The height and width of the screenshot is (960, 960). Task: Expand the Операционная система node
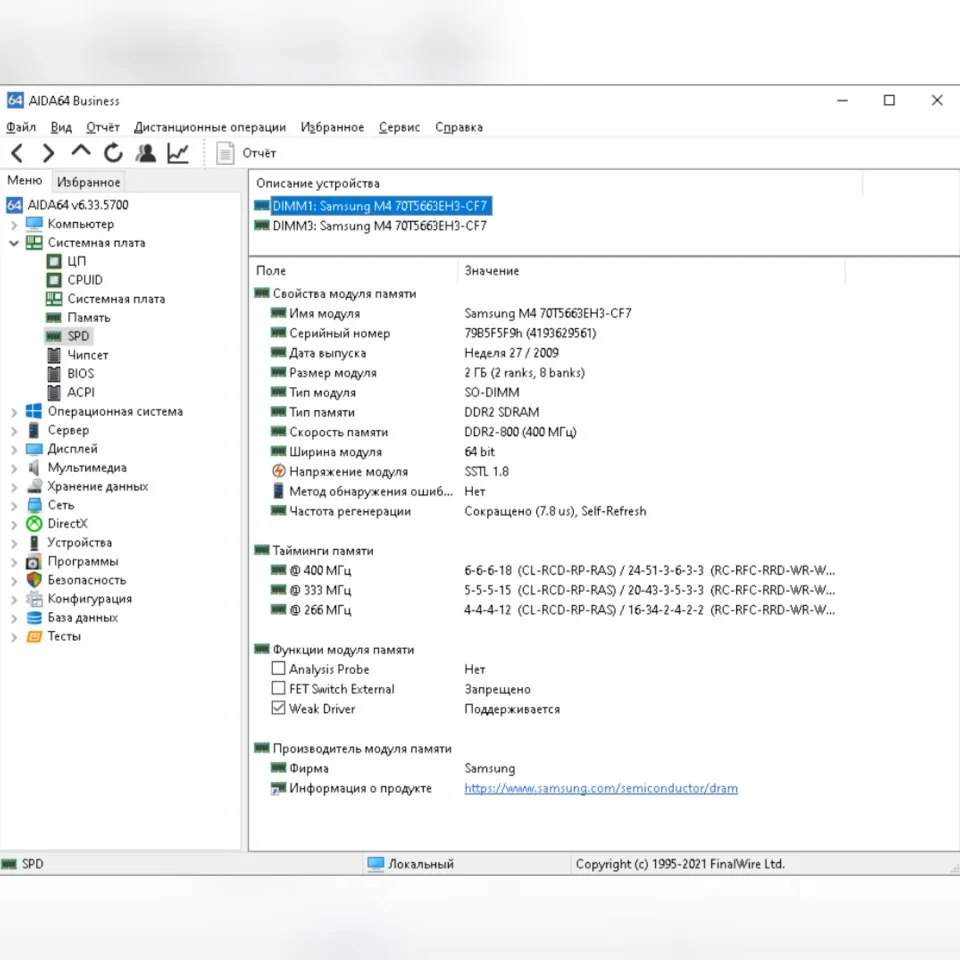tap(13, 412)
